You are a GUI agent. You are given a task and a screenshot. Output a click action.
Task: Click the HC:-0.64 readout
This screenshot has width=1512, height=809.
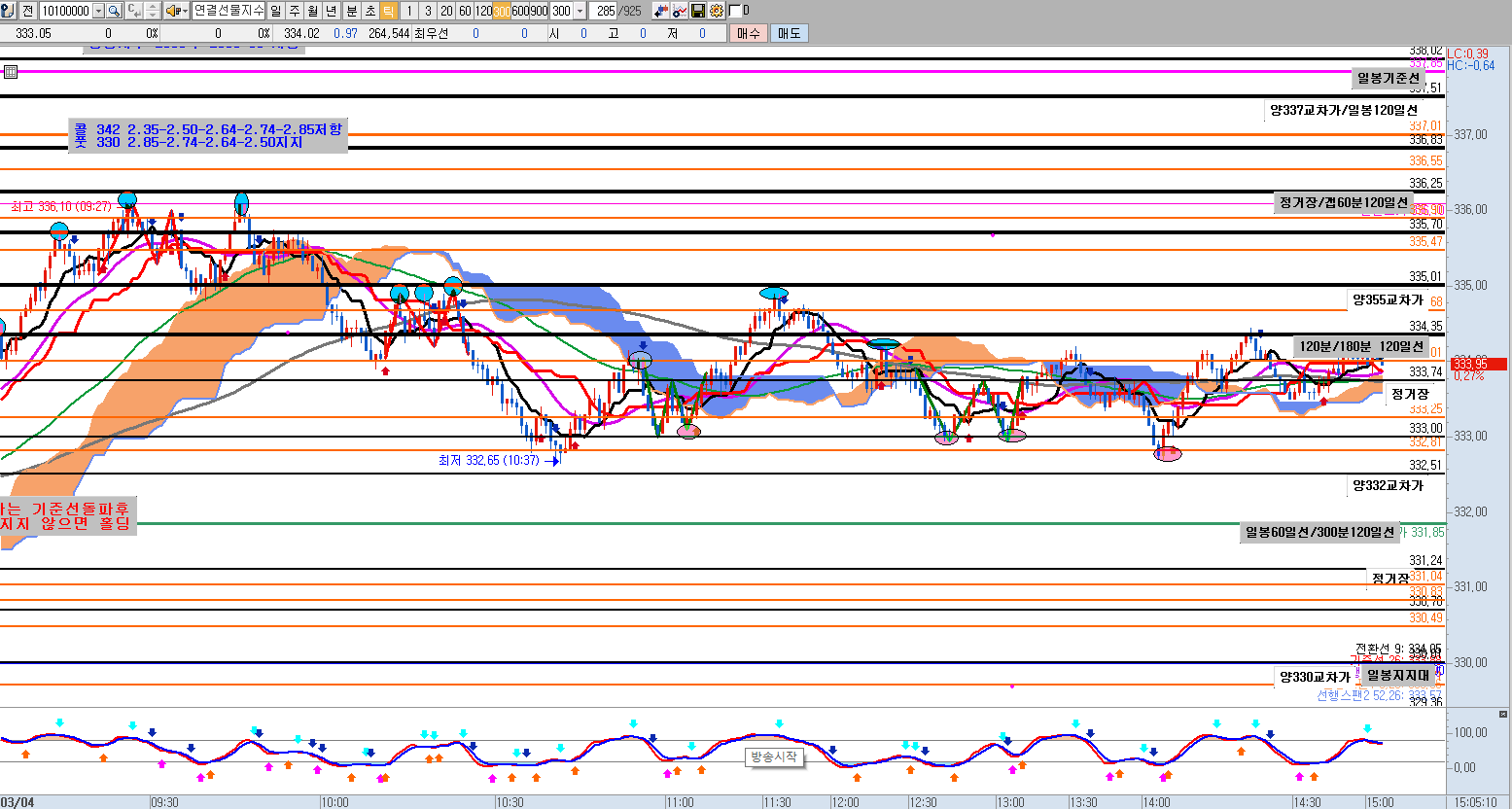1472,66
